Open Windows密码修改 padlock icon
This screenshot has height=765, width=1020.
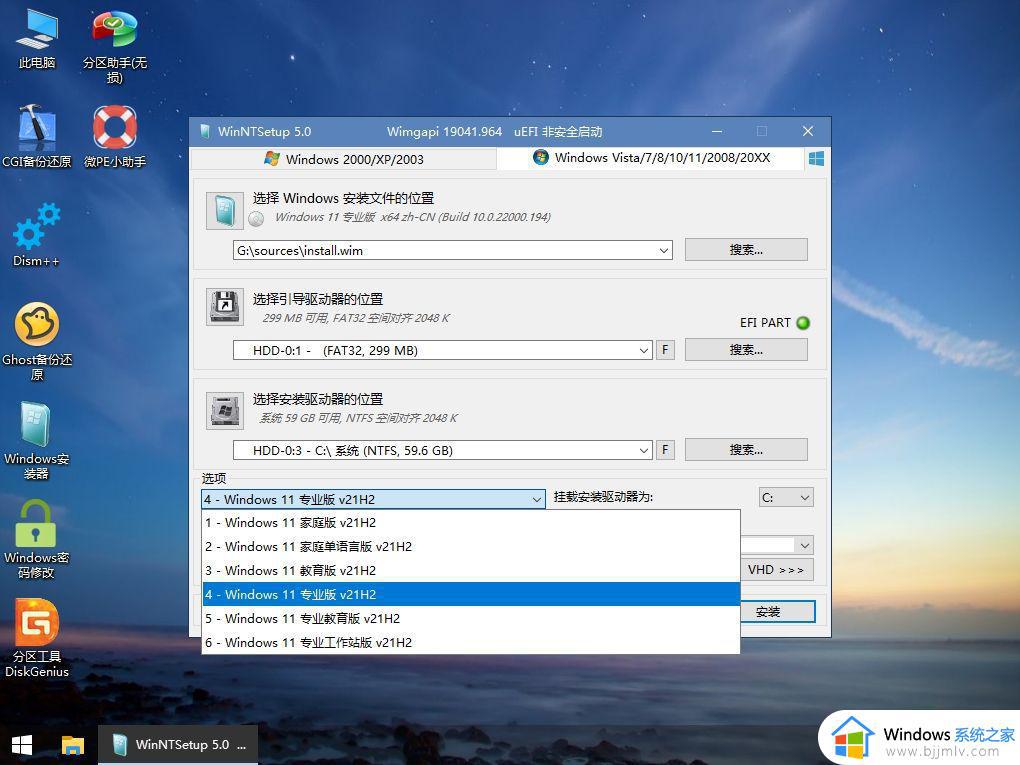[x=37, y=540]
